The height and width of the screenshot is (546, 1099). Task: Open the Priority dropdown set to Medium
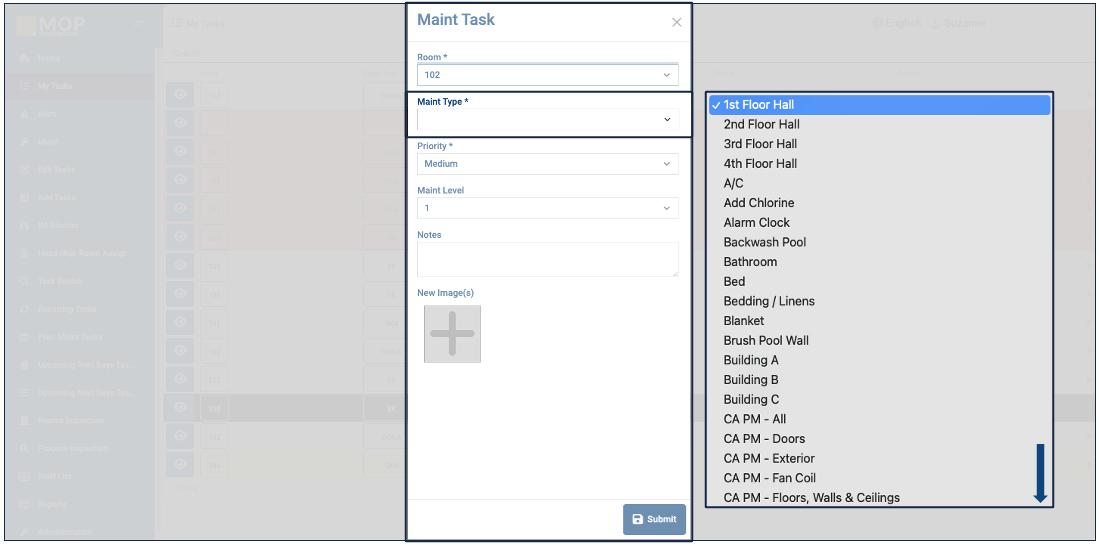tap(547, 164)
